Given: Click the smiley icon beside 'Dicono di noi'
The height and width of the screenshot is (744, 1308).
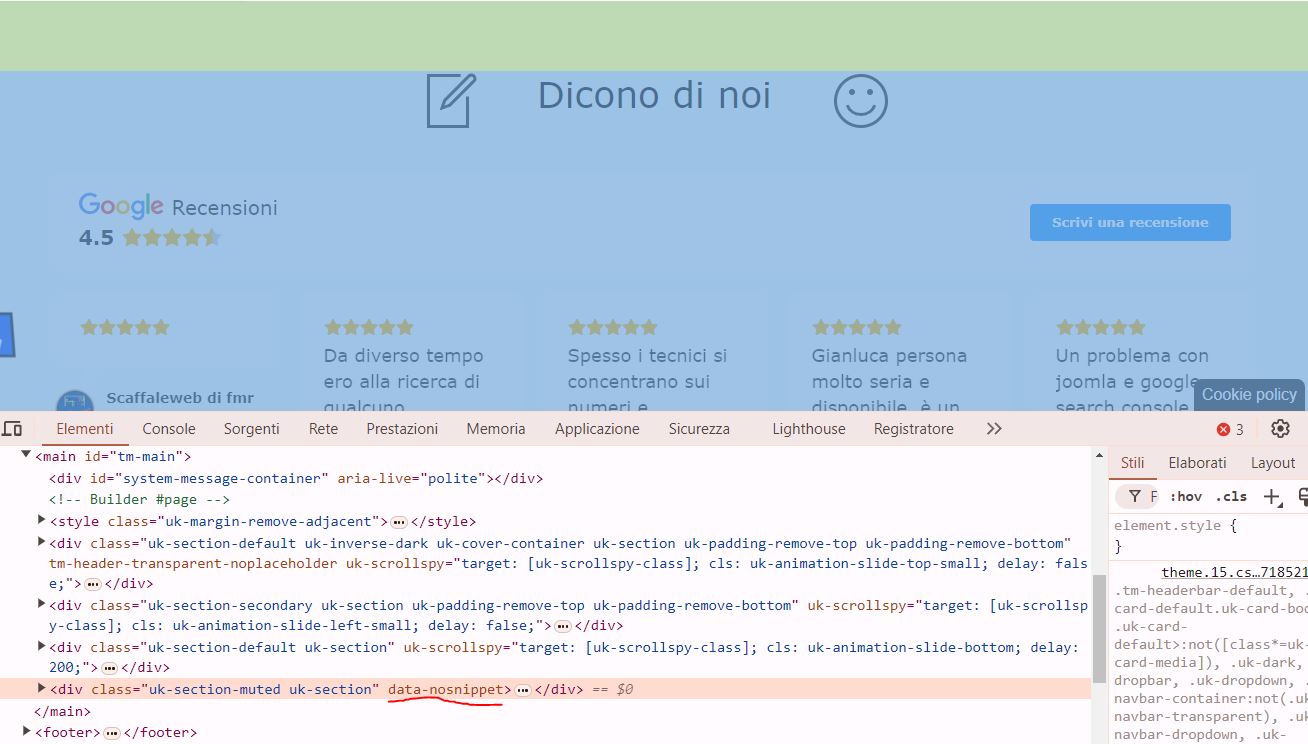Looking at the screenshot, I should [x=860, y=100].
